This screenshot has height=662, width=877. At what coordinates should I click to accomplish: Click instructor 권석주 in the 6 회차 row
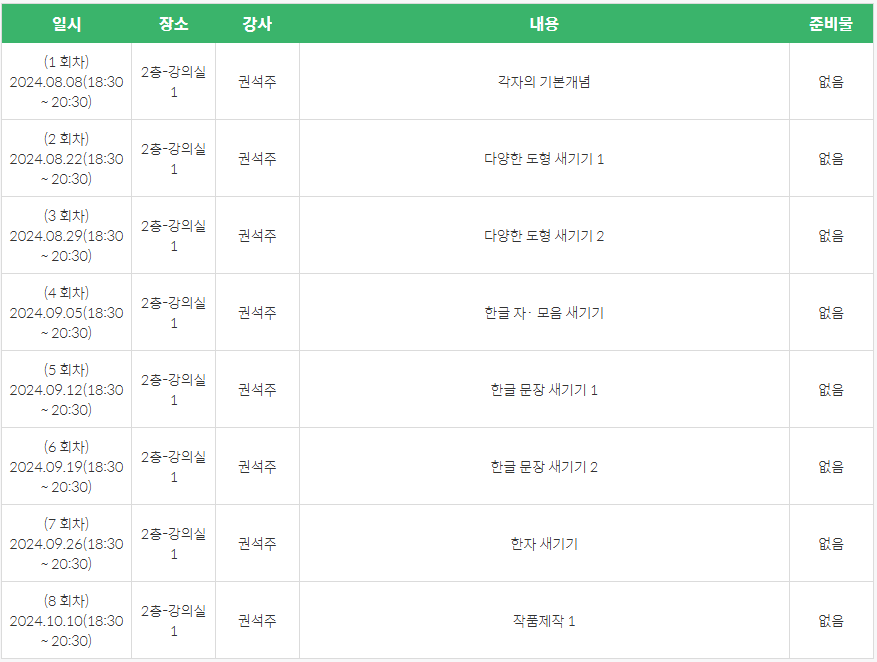(257, 467)
